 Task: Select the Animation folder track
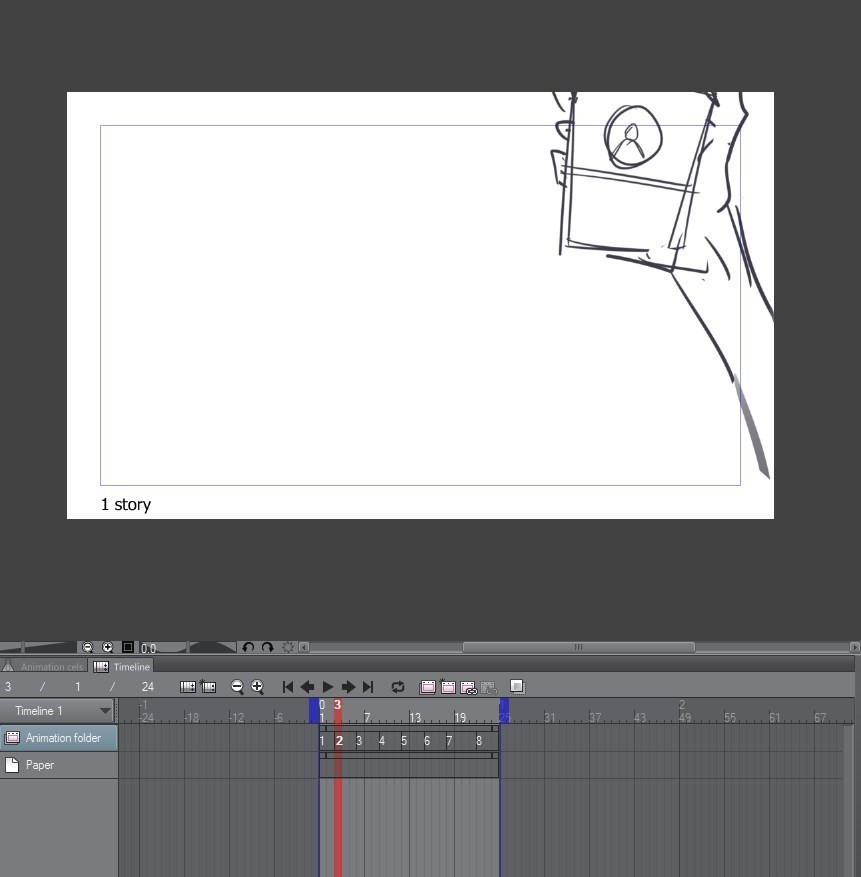coord(63,738)
